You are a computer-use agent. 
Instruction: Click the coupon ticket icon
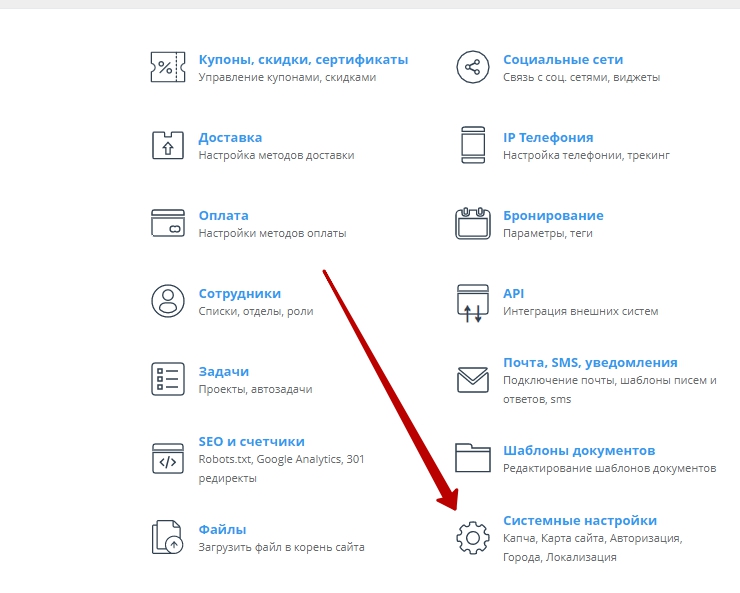167,67
